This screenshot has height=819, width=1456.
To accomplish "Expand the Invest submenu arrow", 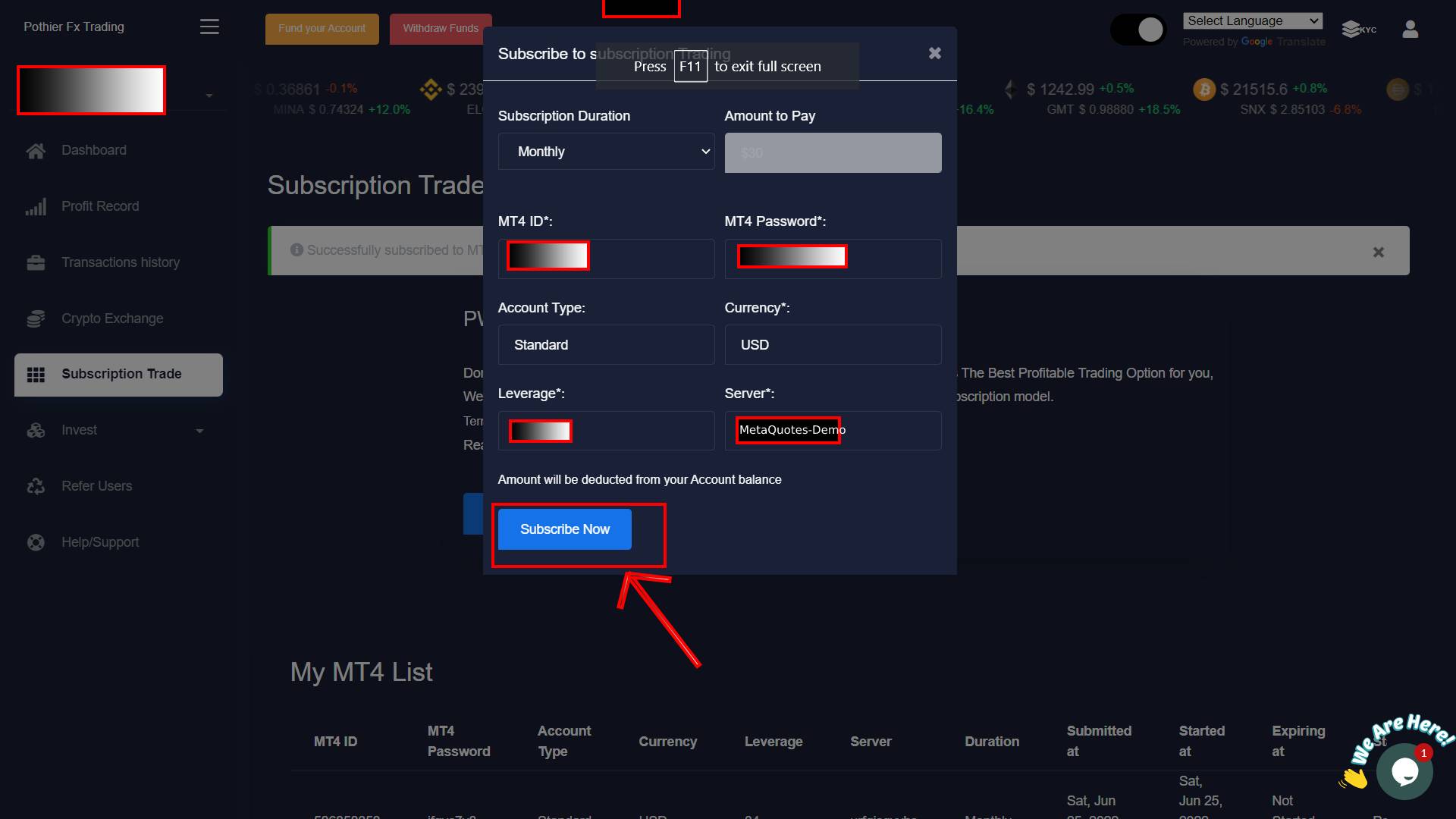I will click(x=199, y=431).
